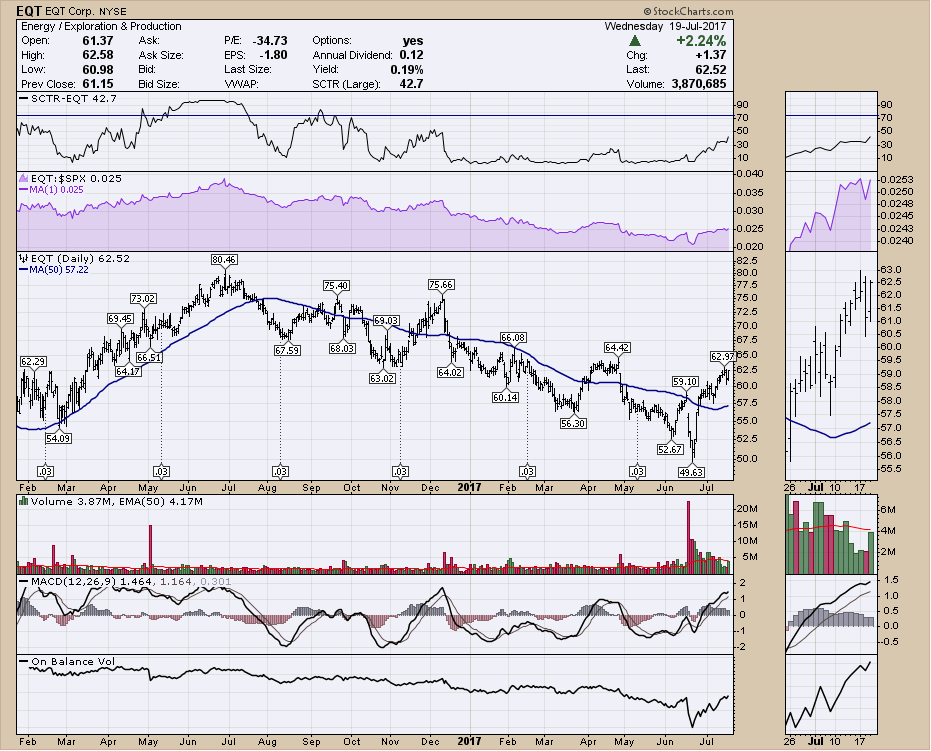Click the +2.24% percent change value
The width and height of the screenshot is (931, 751).
701,41
